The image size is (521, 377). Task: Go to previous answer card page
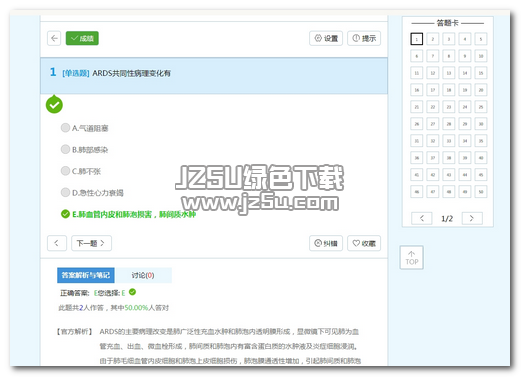(x=422, y=218)
